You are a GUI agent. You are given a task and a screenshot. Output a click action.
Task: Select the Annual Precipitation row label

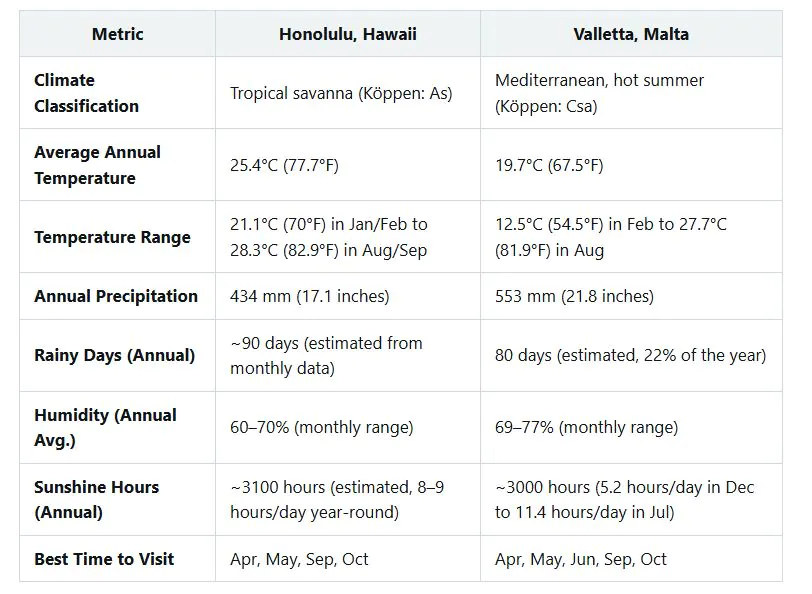pos(116,296)
